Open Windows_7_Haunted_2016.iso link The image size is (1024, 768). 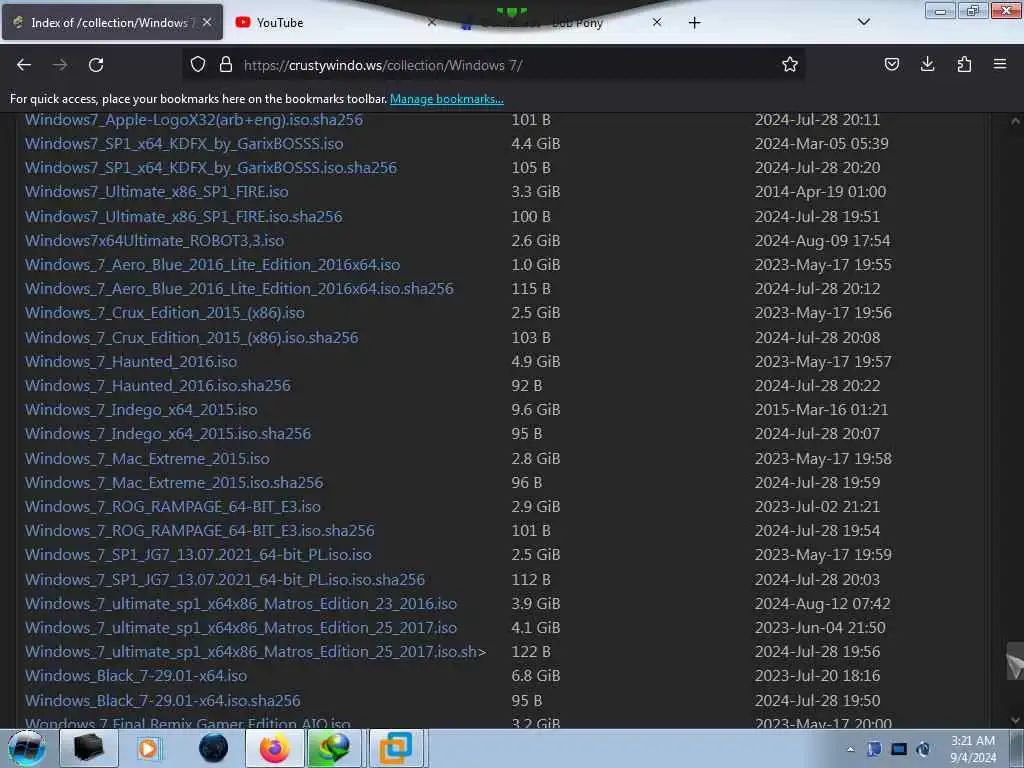click(131, 362)
